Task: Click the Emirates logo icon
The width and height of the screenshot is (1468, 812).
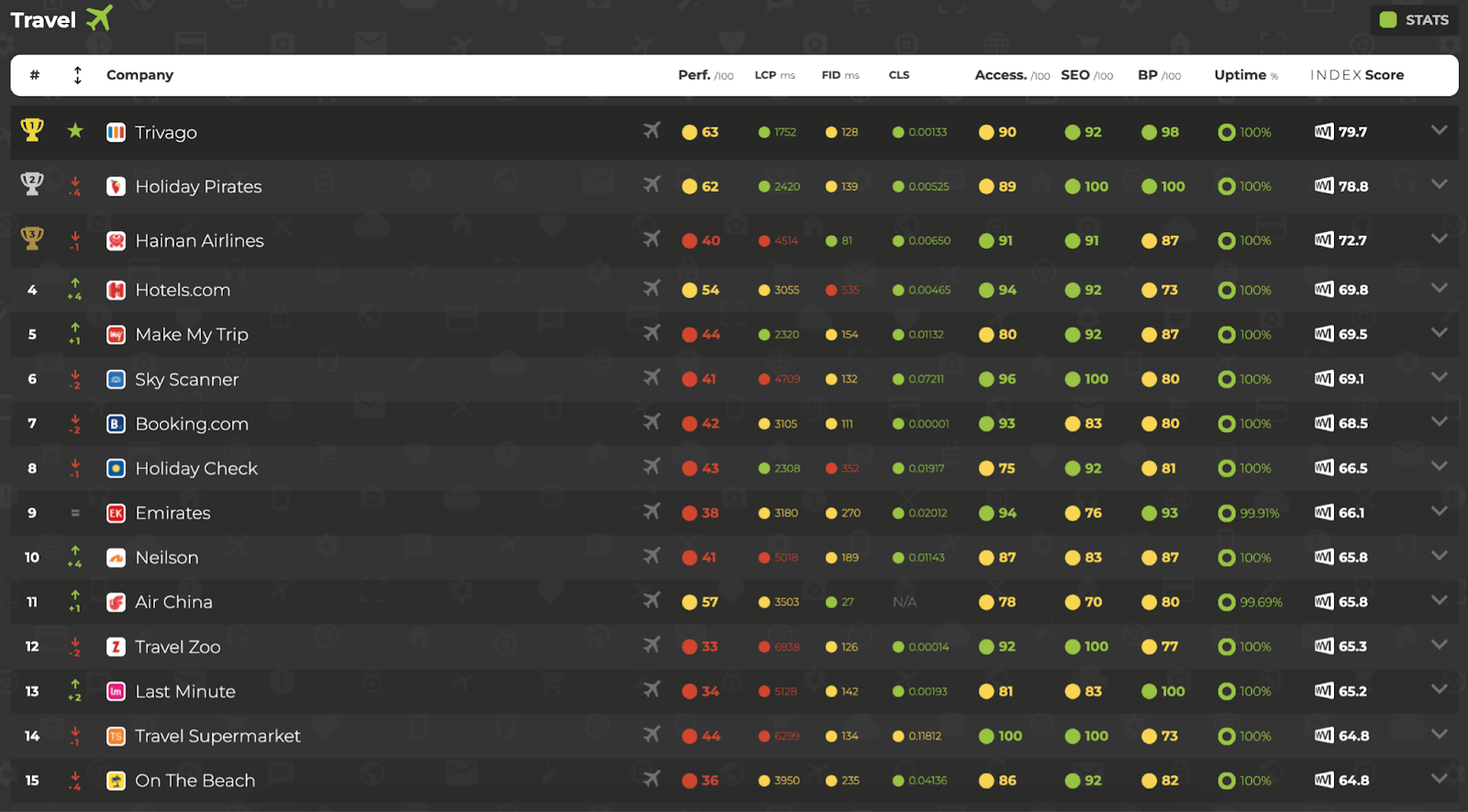Action: (x=116, y=513)
